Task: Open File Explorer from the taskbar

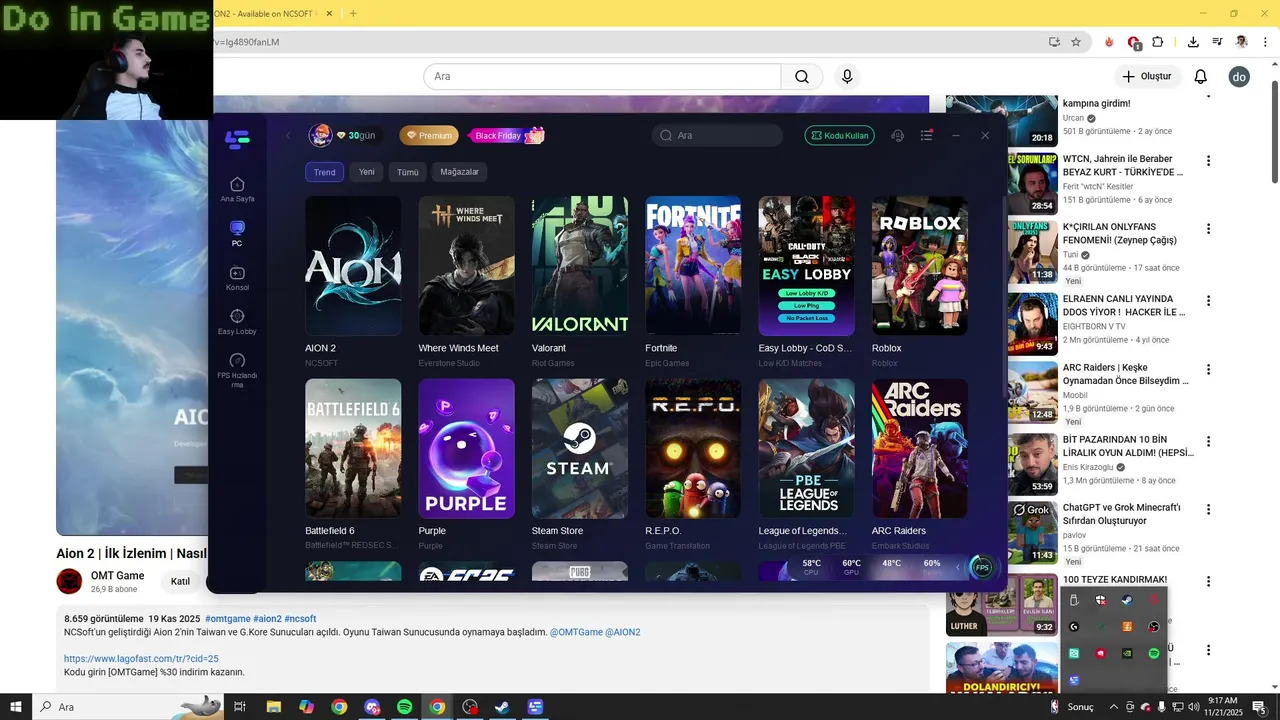Action: click(x=273, y=707)
